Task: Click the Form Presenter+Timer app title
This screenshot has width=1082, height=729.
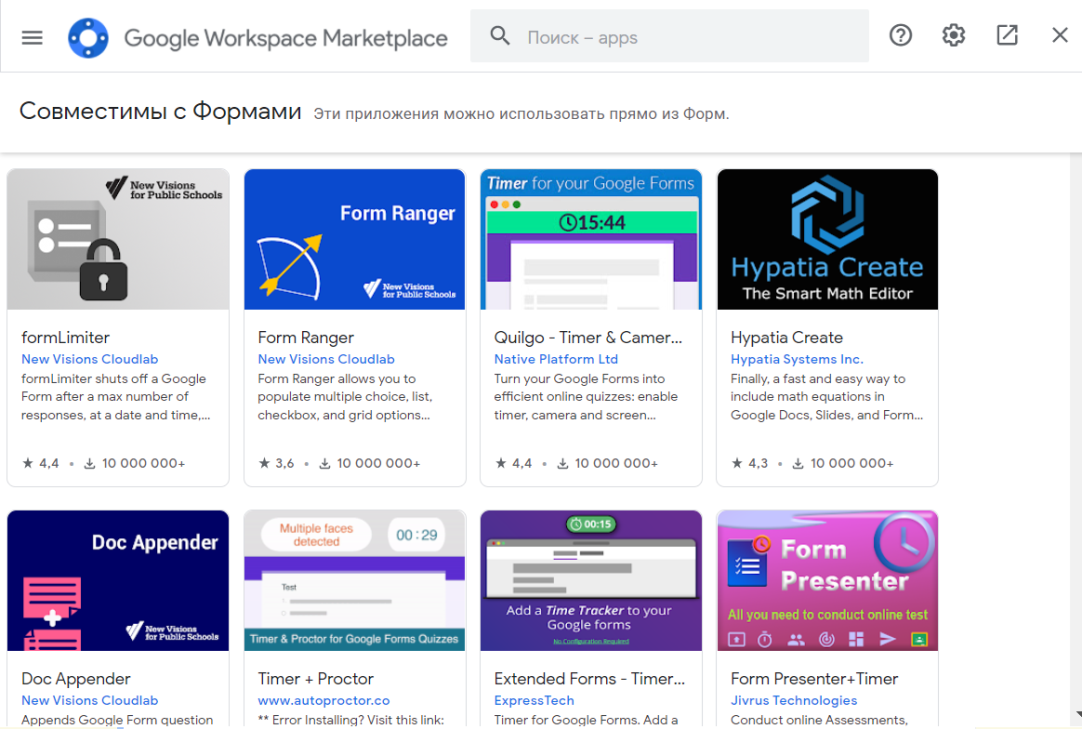Action: 814,679
